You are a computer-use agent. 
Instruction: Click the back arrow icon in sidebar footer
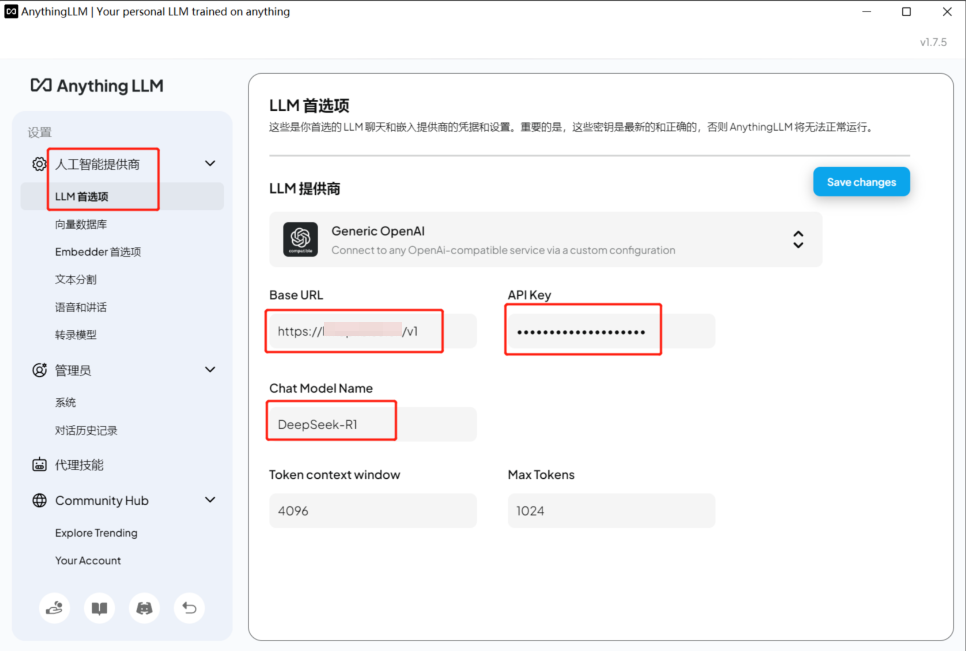click(x=189, y=609)
